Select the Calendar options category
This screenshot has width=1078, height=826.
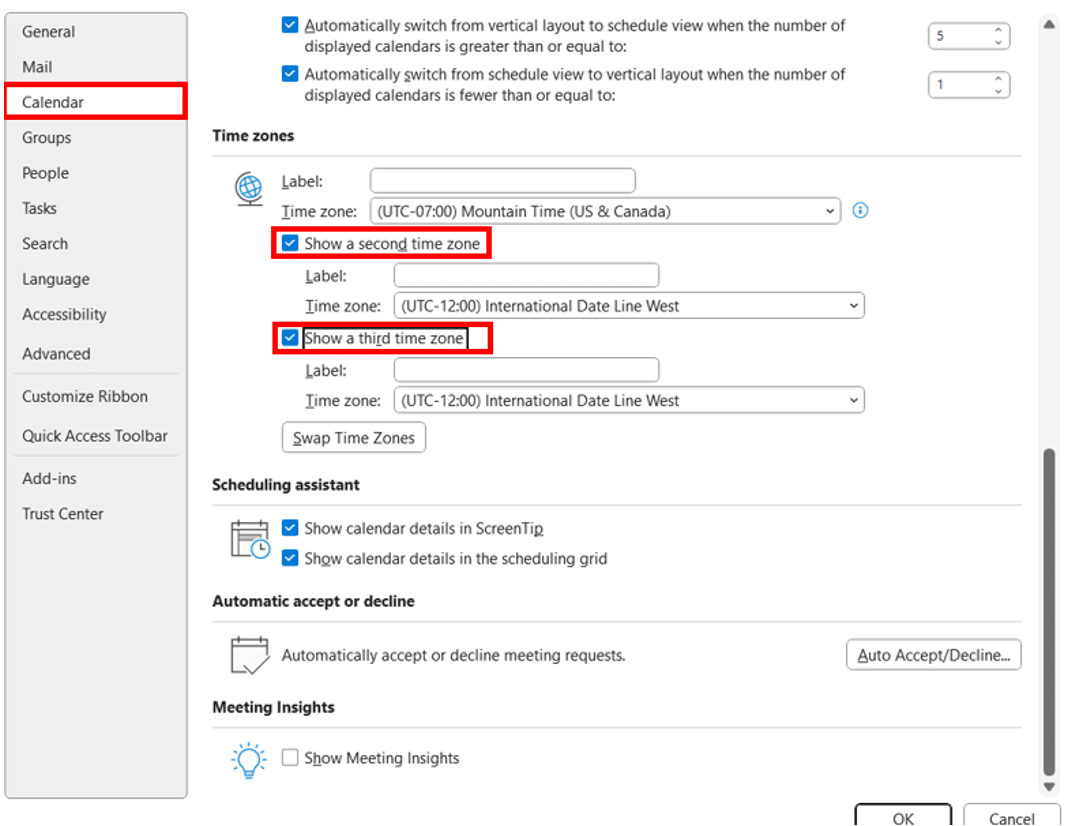(96, 102)
